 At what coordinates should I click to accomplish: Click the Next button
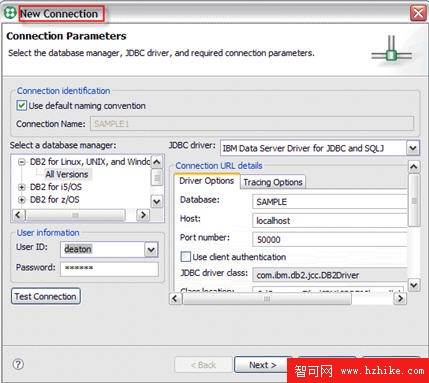(x=262, y=365)
